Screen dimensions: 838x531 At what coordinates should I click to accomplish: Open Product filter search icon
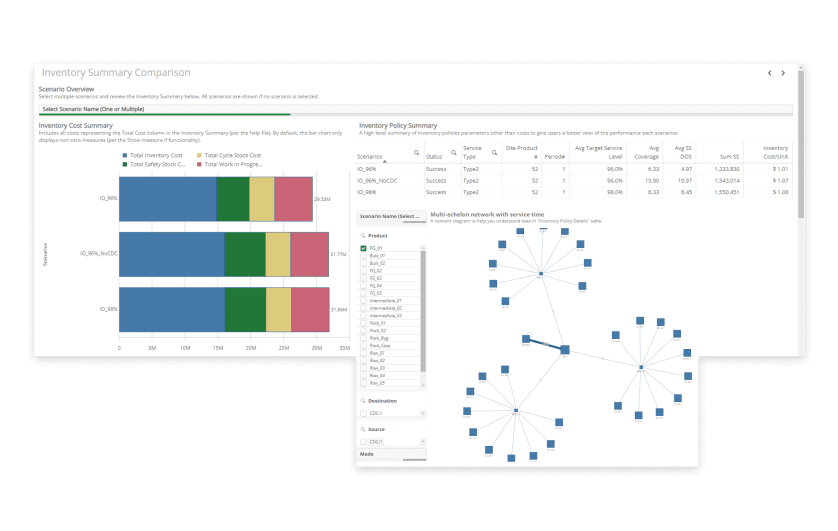[x=363, y=236]
